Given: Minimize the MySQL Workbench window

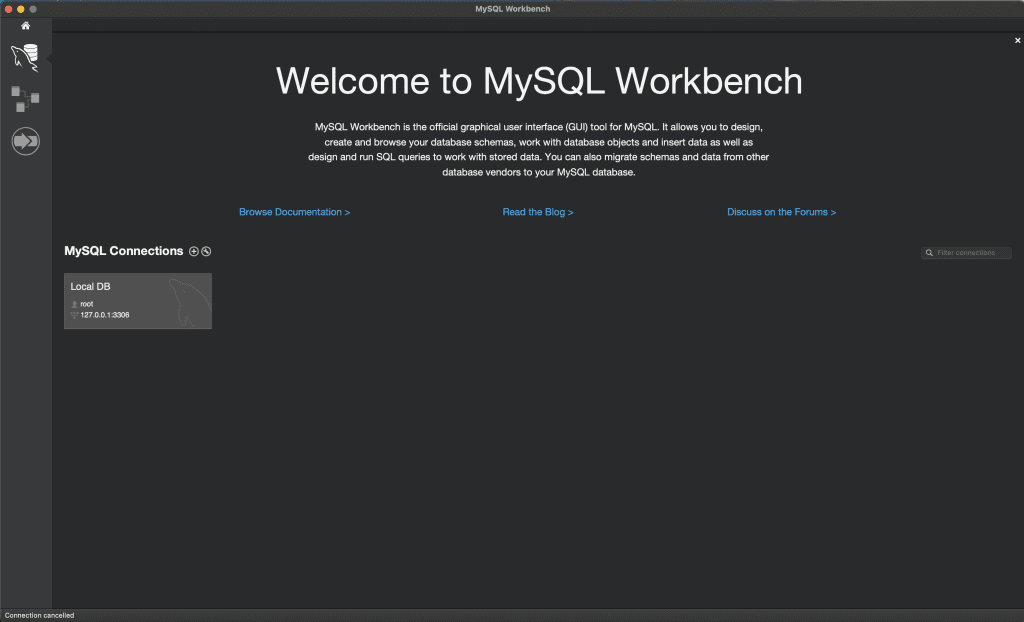Looking at the screenshot, I should point(21,9).
